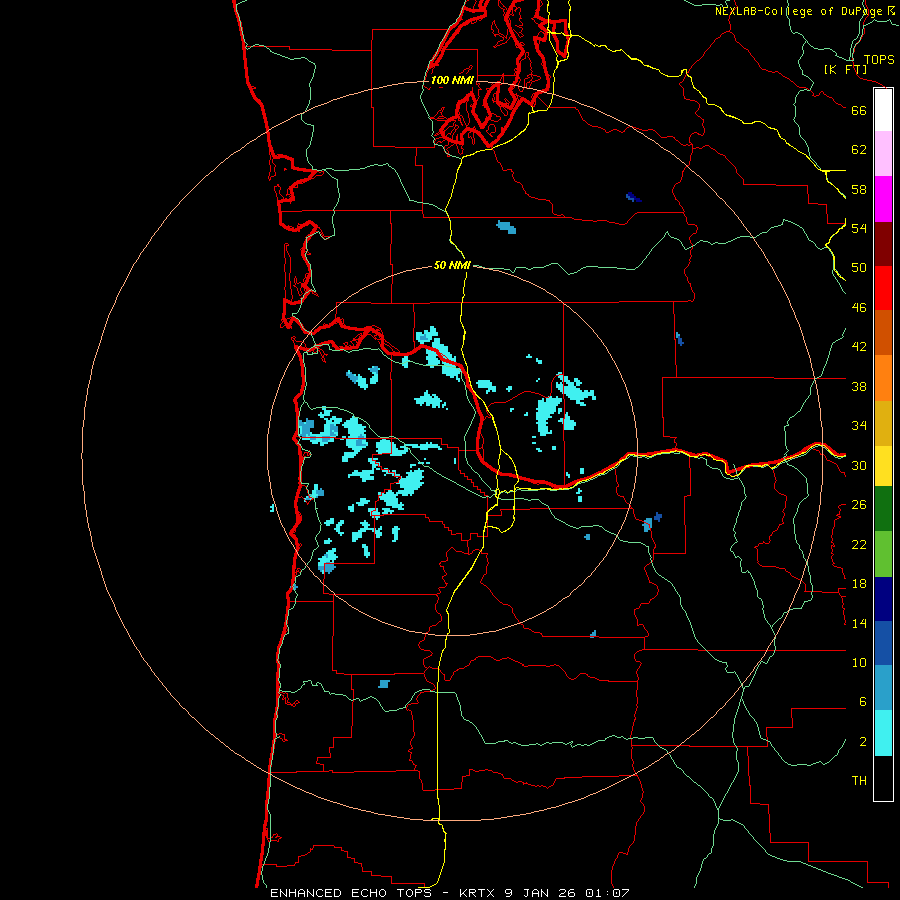900x900 pixels.
Task: Click the dark orange legend swatch
Action: (x=883, y=332)
